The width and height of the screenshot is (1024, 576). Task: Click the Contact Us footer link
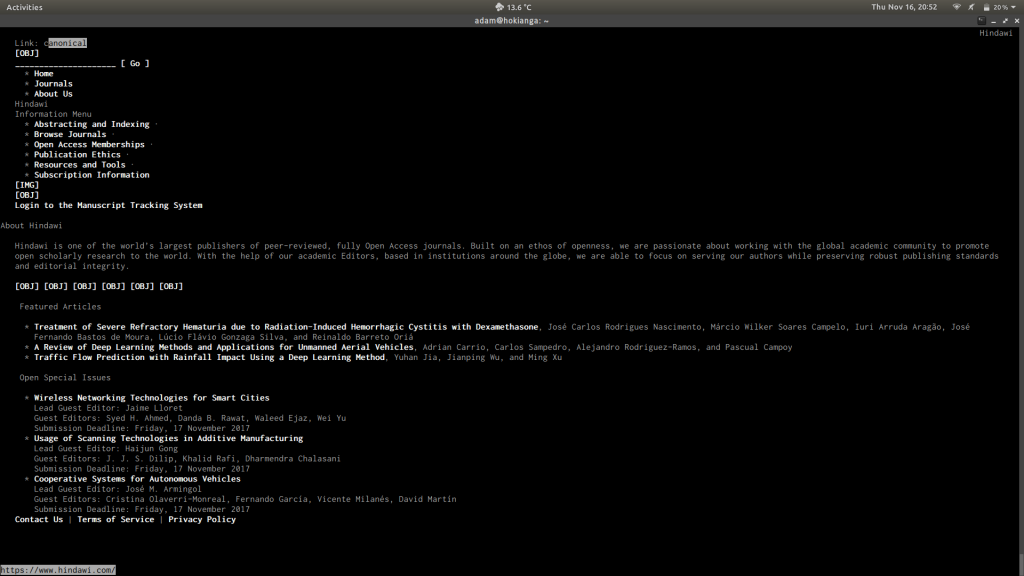[39, 519]
